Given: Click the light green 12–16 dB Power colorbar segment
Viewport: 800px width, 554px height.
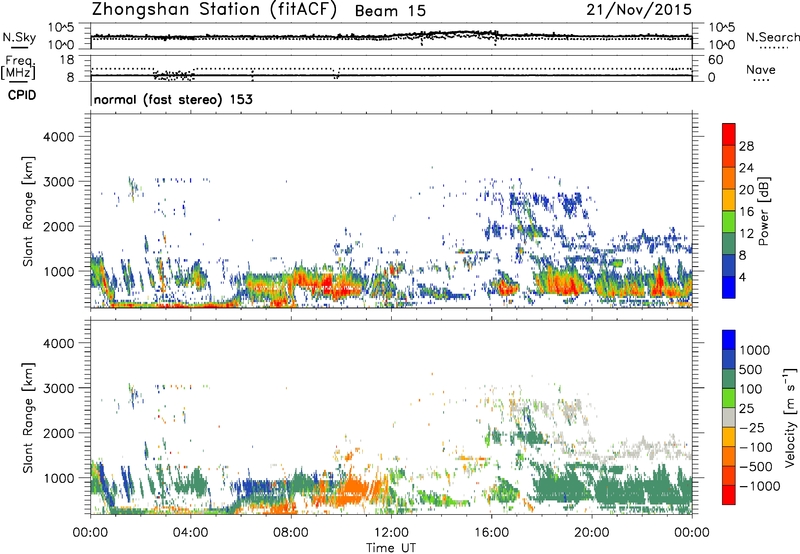Looking at the screenshot, I should pyautogui.click(x=729, y=222).
